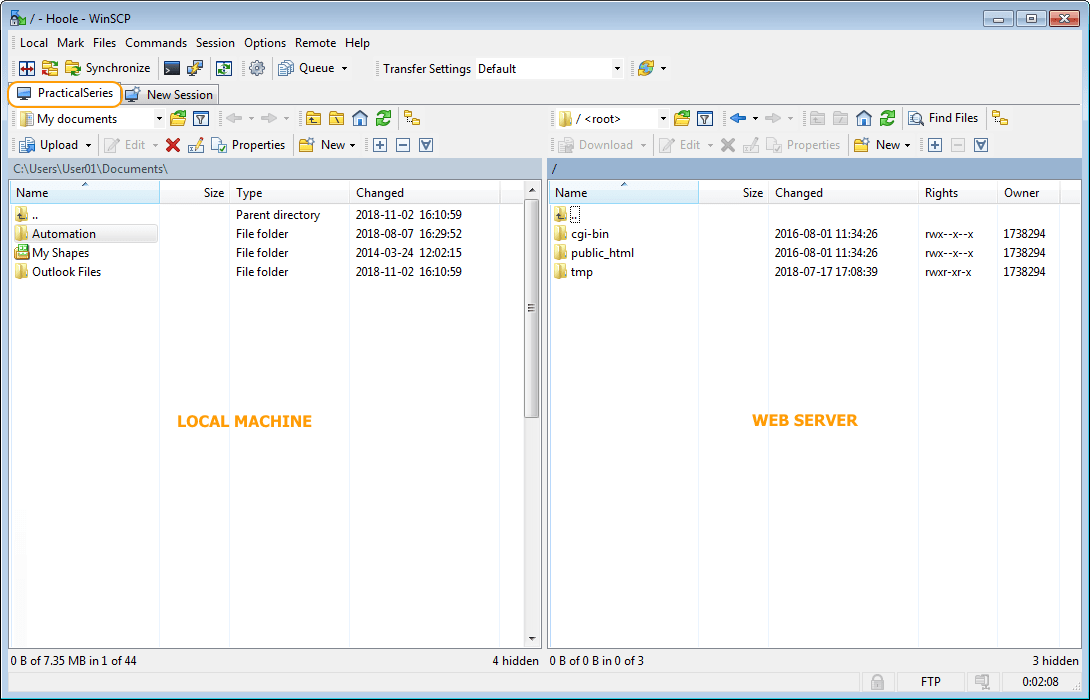1090x700 pixels.
Task: Open the Queue button
Action: [x=307, y=68]
